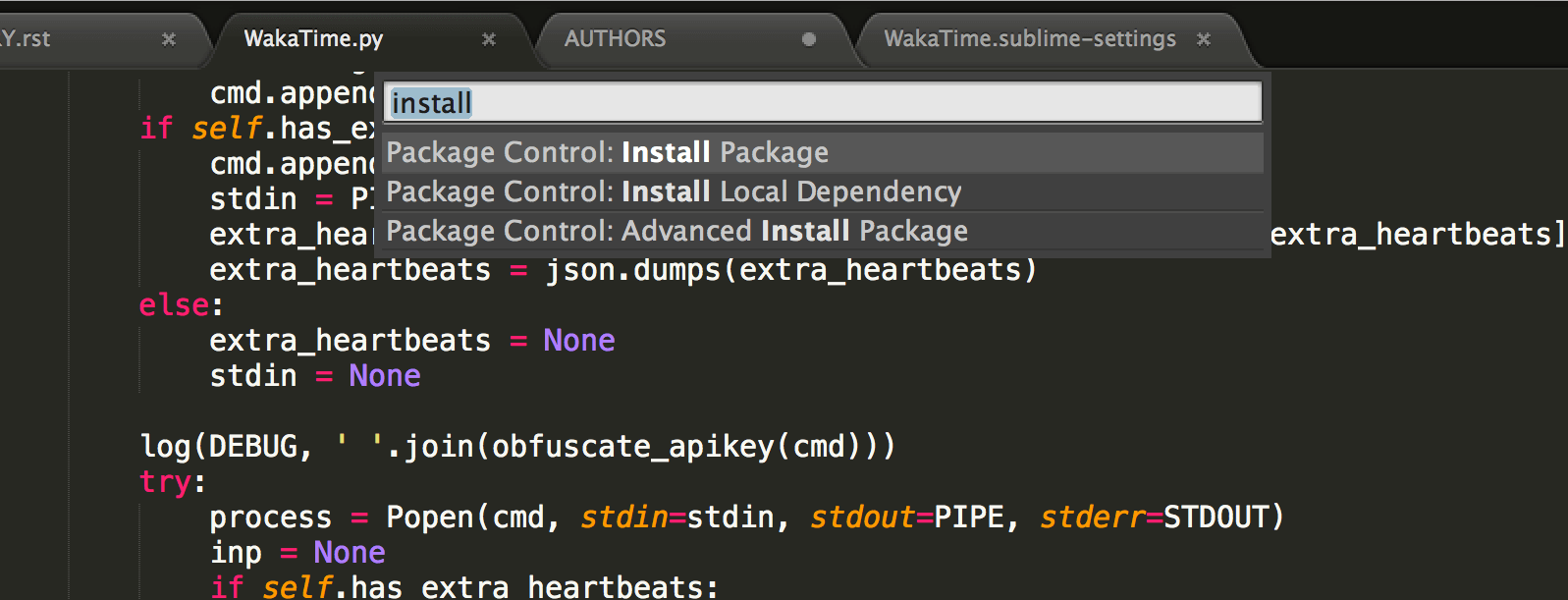Place cursor on inp = None line
The image size is (1568, 600).
coord(297,553)
